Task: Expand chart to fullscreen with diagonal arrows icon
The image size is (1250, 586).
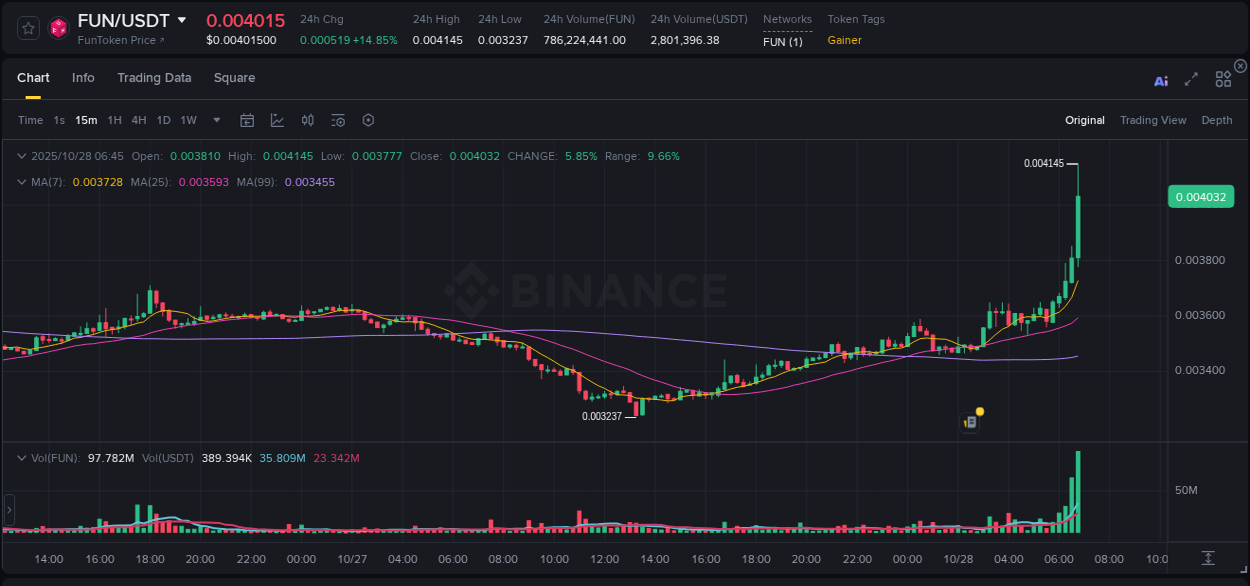Action: pos(1190,81)
